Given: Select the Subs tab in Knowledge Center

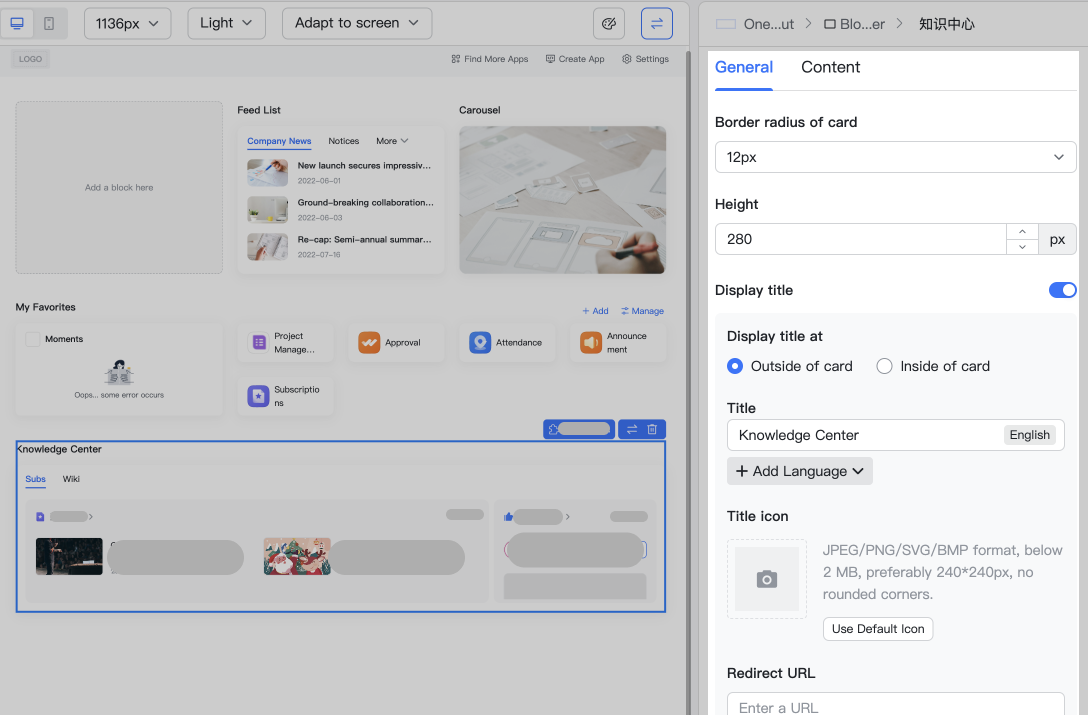Looking at the screenshot, I should [x=35, y=479].
